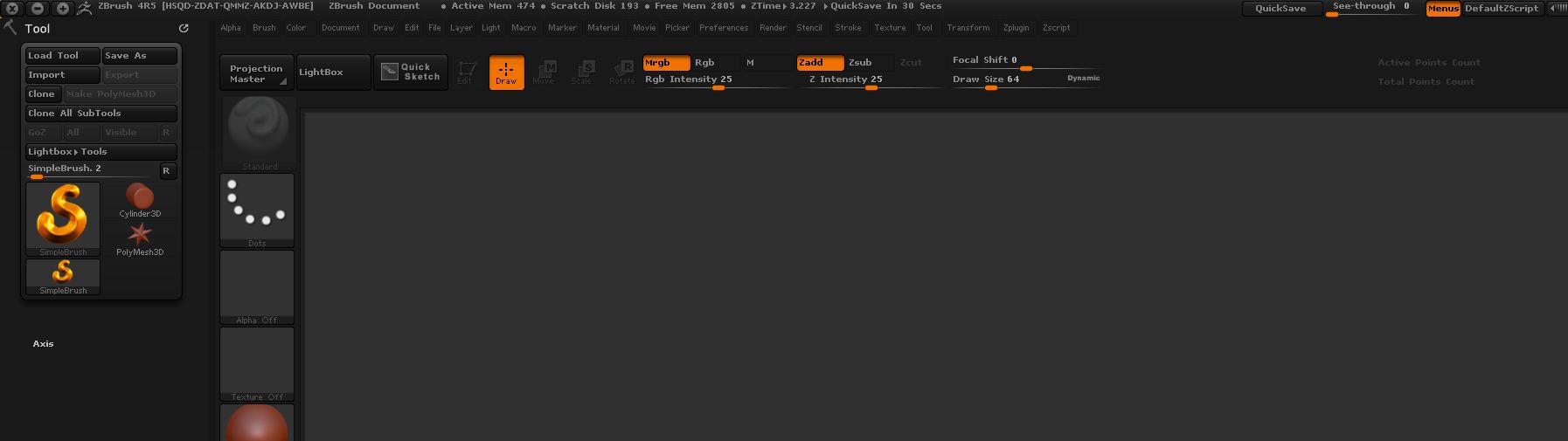The image size is (1568, 441).
Task: Click the Focal Shift slider
Action: (1024, 62)
